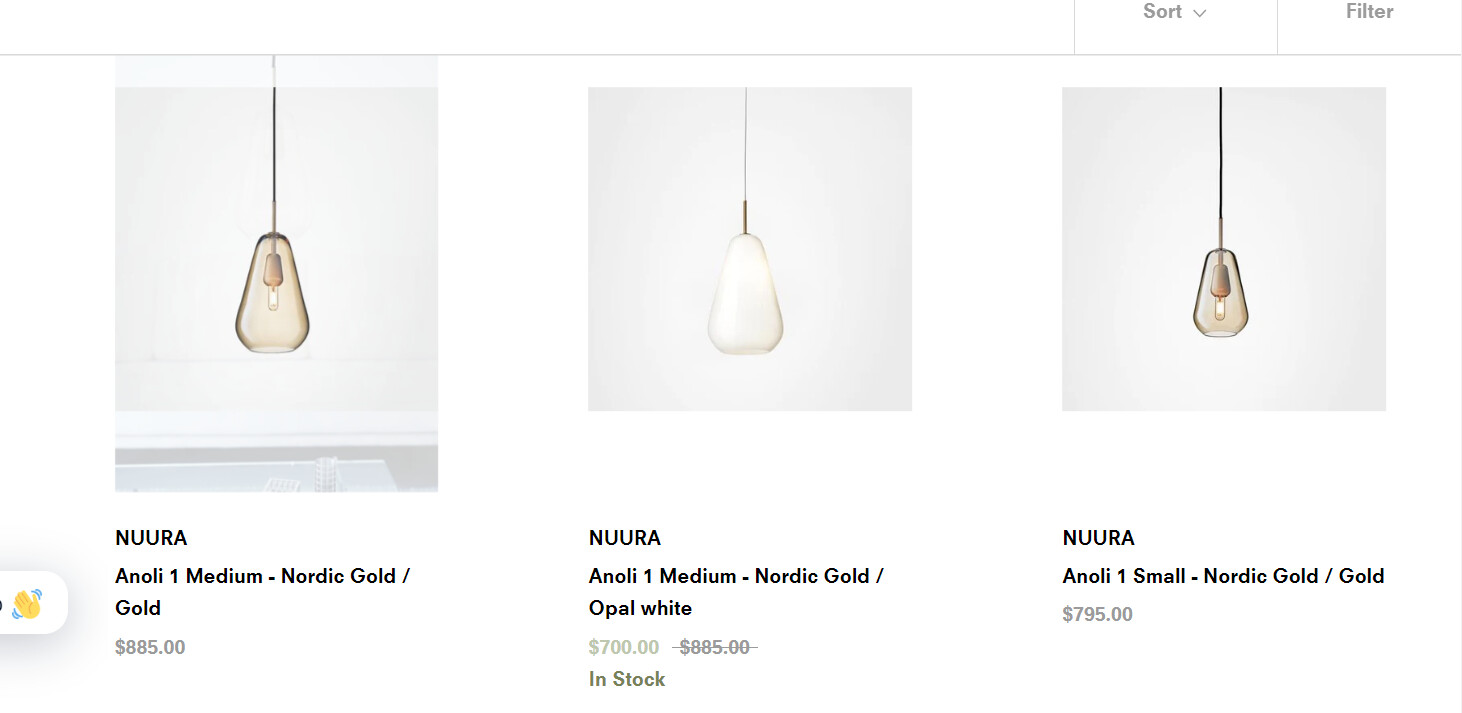
Task: Click the crossed-out $885.00 original price
Action: pyautogui.click(x=714, y=647)
